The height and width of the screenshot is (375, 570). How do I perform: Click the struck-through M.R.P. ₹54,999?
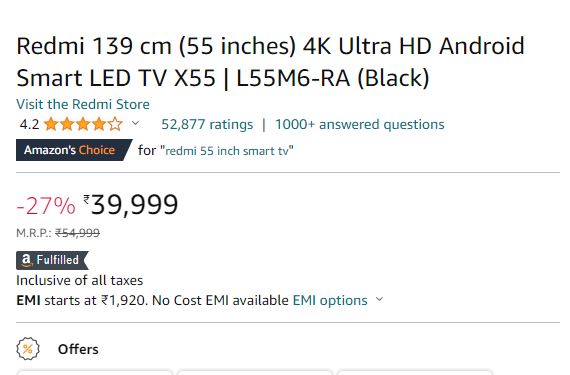[77, 233]
